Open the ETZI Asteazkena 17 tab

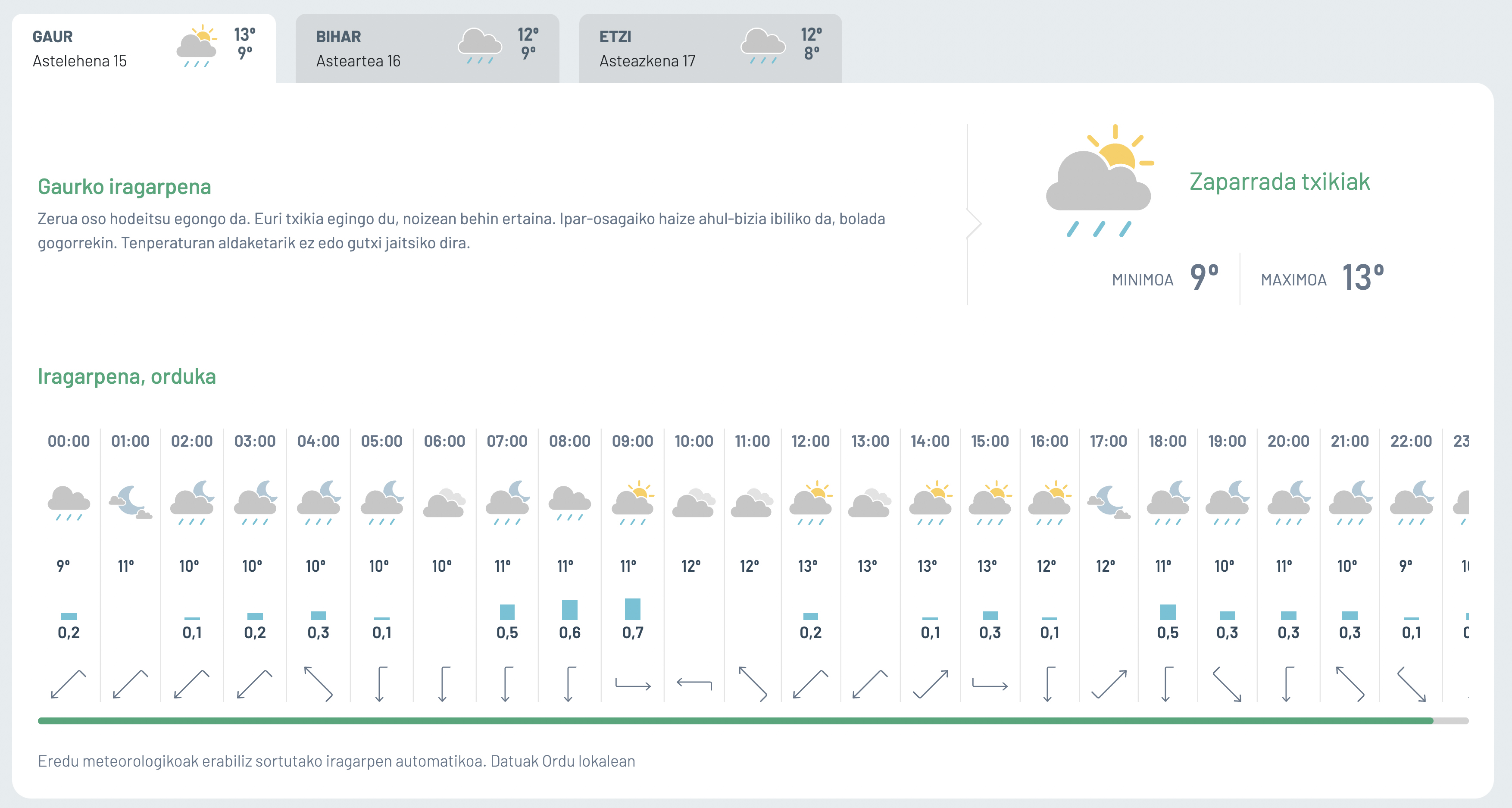point(710,48)
